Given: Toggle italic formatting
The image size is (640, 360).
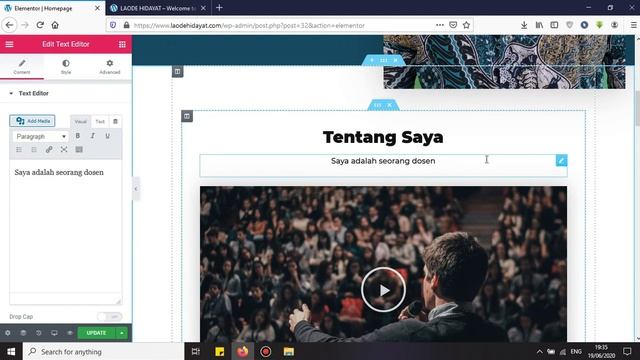Looking at the screenshot, I should (93, 136).
